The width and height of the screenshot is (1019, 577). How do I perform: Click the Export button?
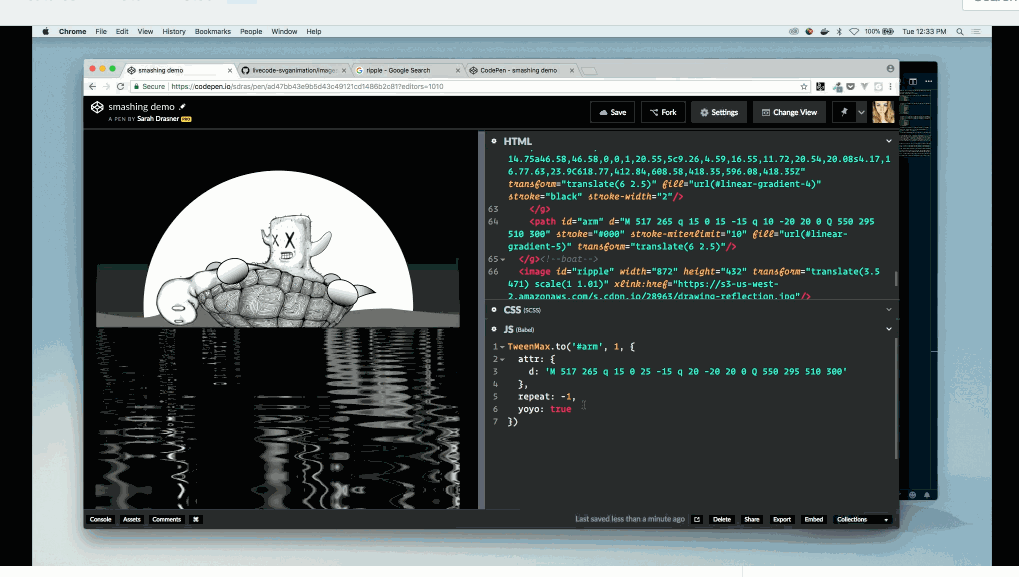[782, 519]
